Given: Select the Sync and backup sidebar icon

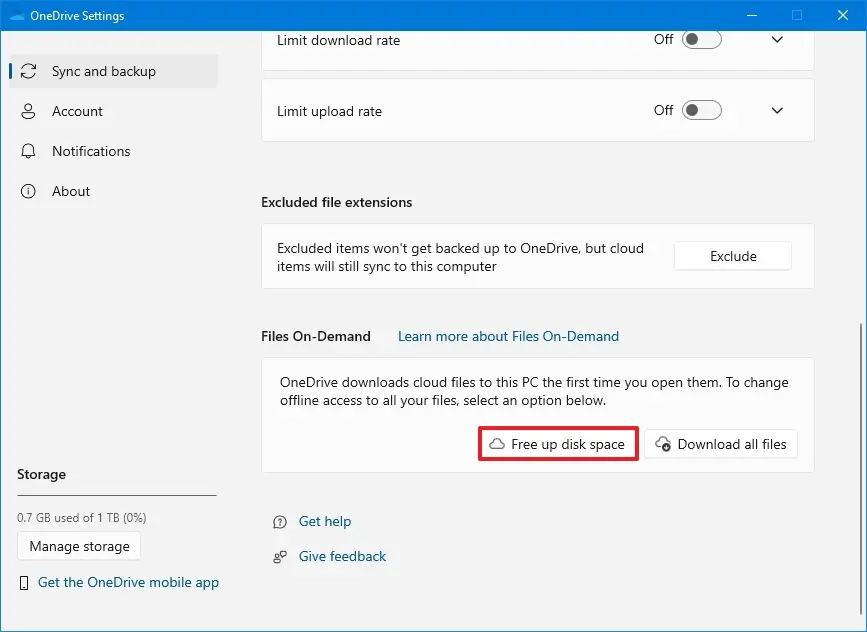Looking at the screenshot, I should click(x=30, y=71).
